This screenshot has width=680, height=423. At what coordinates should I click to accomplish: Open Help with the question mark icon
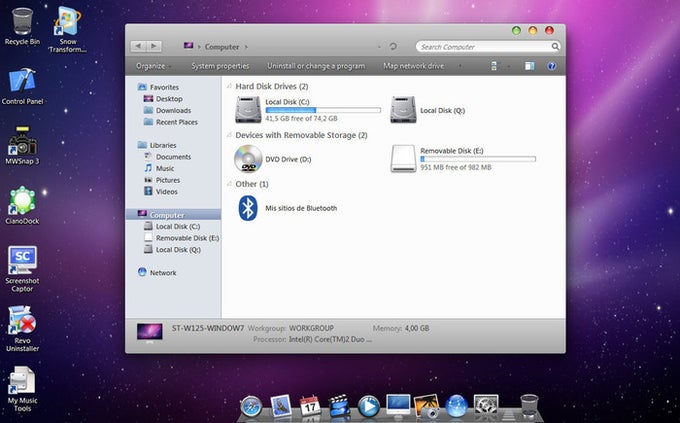tap(552, 66)
